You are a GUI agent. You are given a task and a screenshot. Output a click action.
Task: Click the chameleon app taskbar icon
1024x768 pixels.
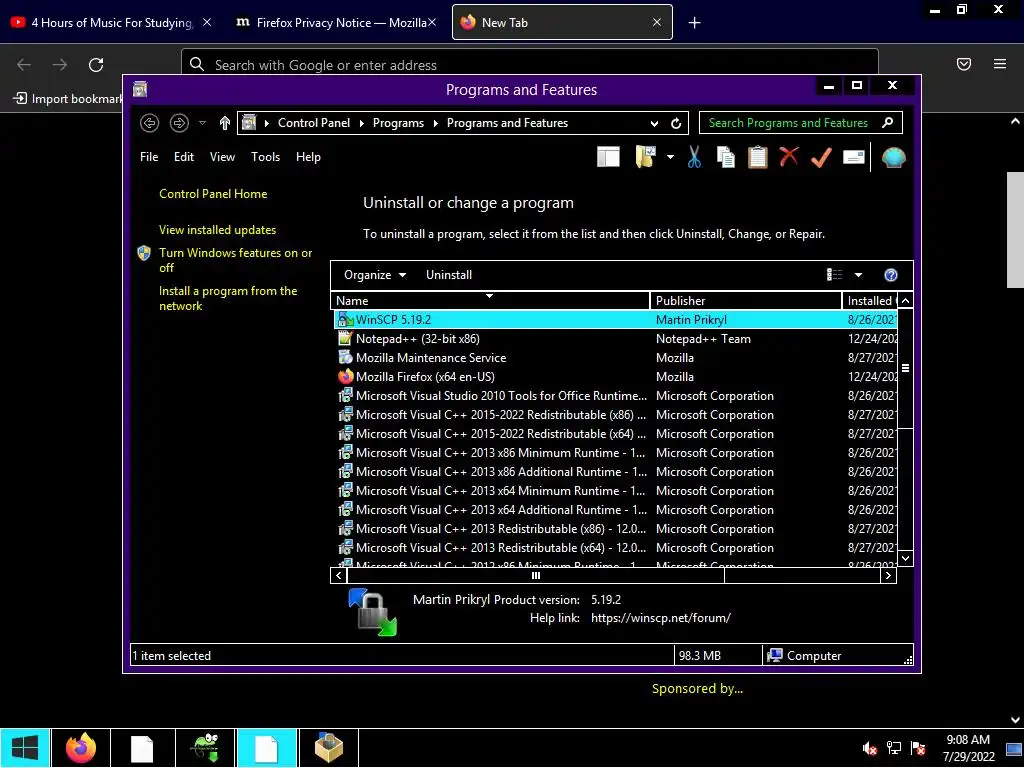coord(204,748)
